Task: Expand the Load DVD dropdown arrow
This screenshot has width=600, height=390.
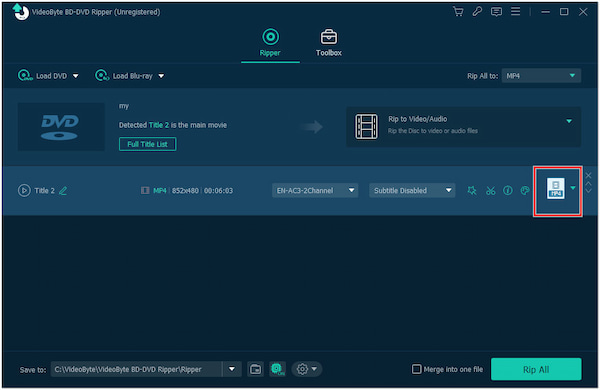Action: click(76, 76)
